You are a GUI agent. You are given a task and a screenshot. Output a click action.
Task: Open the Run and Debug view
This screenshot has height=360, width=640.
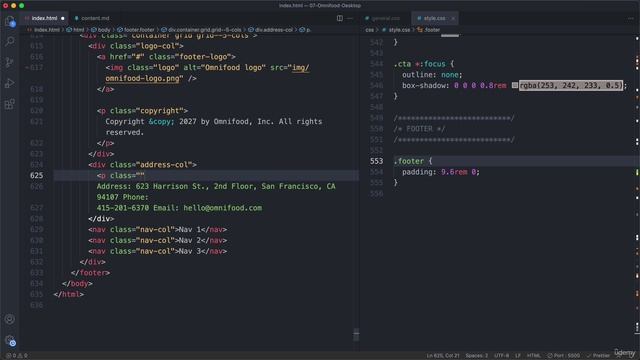point(10,83)
